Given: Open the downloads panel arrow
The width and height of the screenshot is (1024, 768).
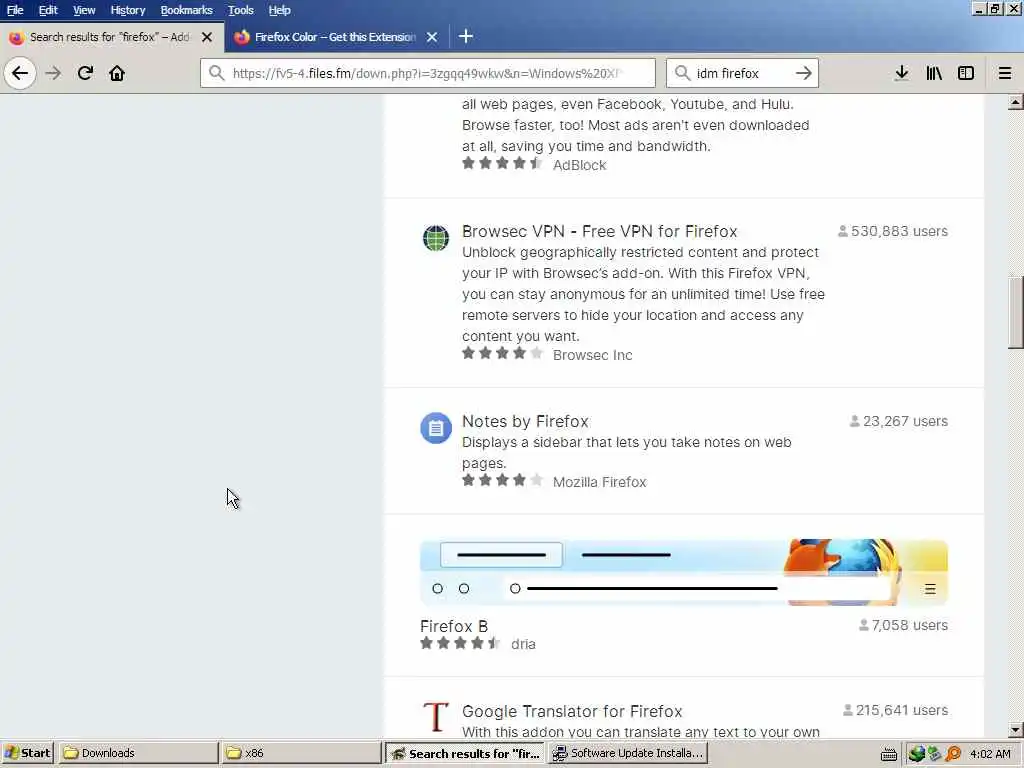Looking at the screenshot, I should click(x=902, y=73).
